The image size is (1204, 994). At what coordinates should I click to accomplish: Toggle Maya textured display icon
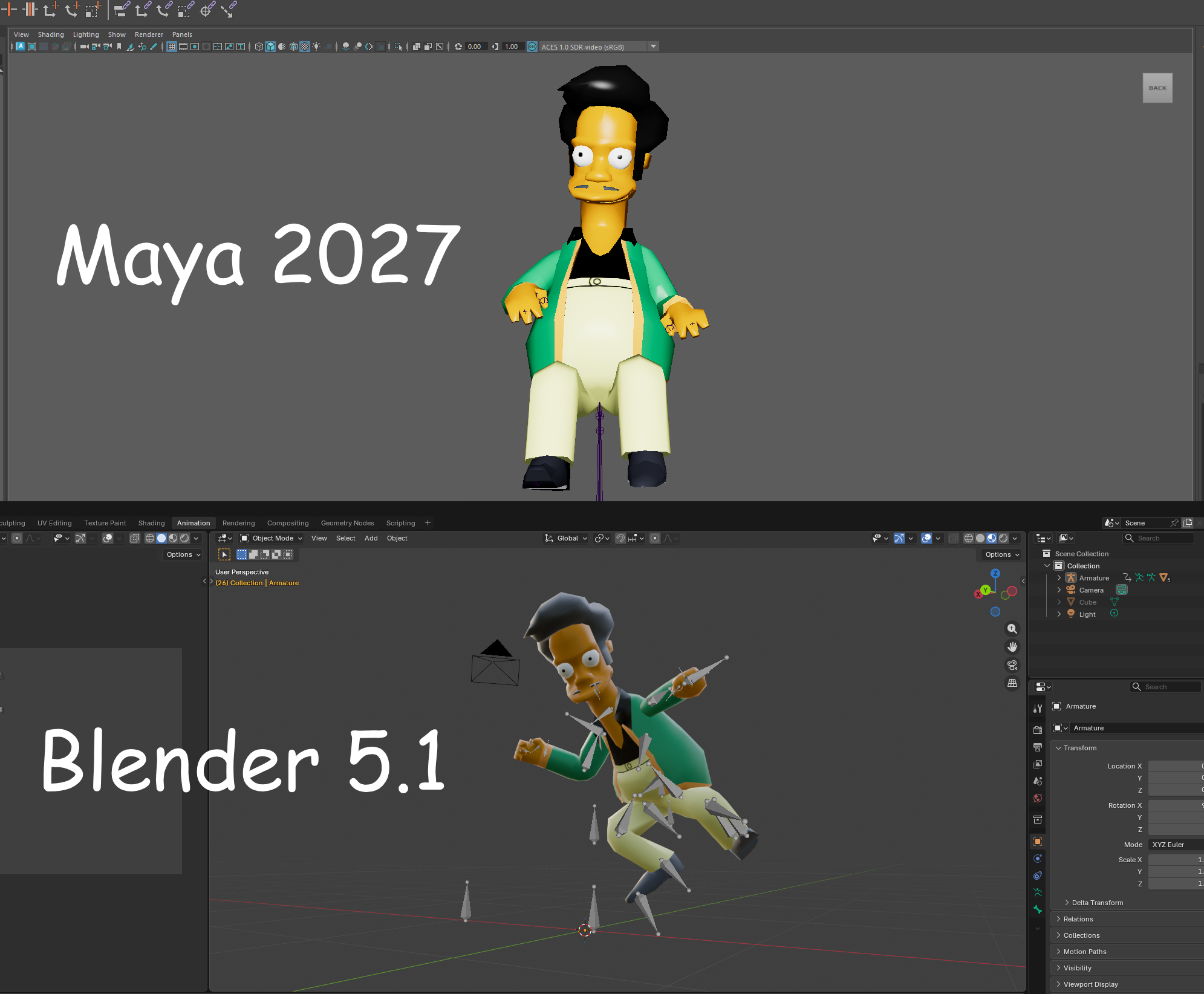(305, 47)
